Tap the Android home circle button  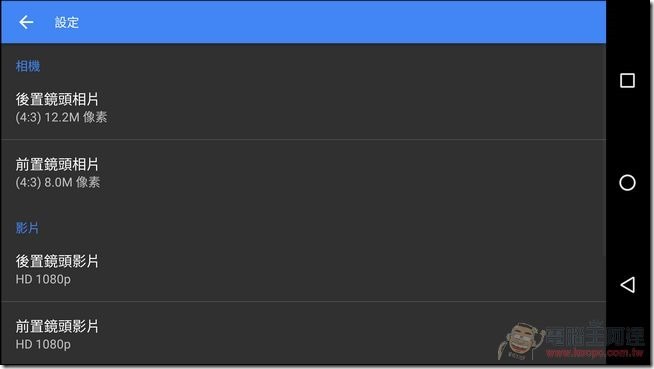pos(627,183)
